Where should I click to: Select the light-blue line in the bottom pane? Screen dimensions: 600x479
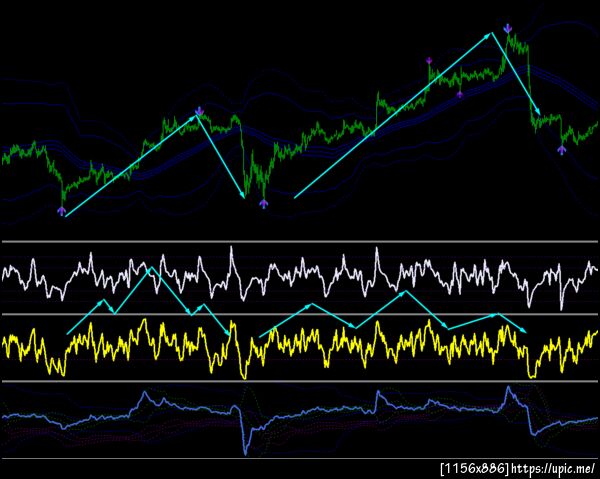coord(300,420)
